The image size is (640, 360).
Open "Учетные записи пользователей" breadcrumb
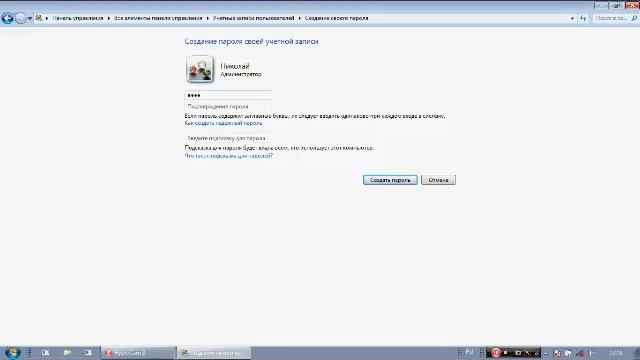pos(253,18)
